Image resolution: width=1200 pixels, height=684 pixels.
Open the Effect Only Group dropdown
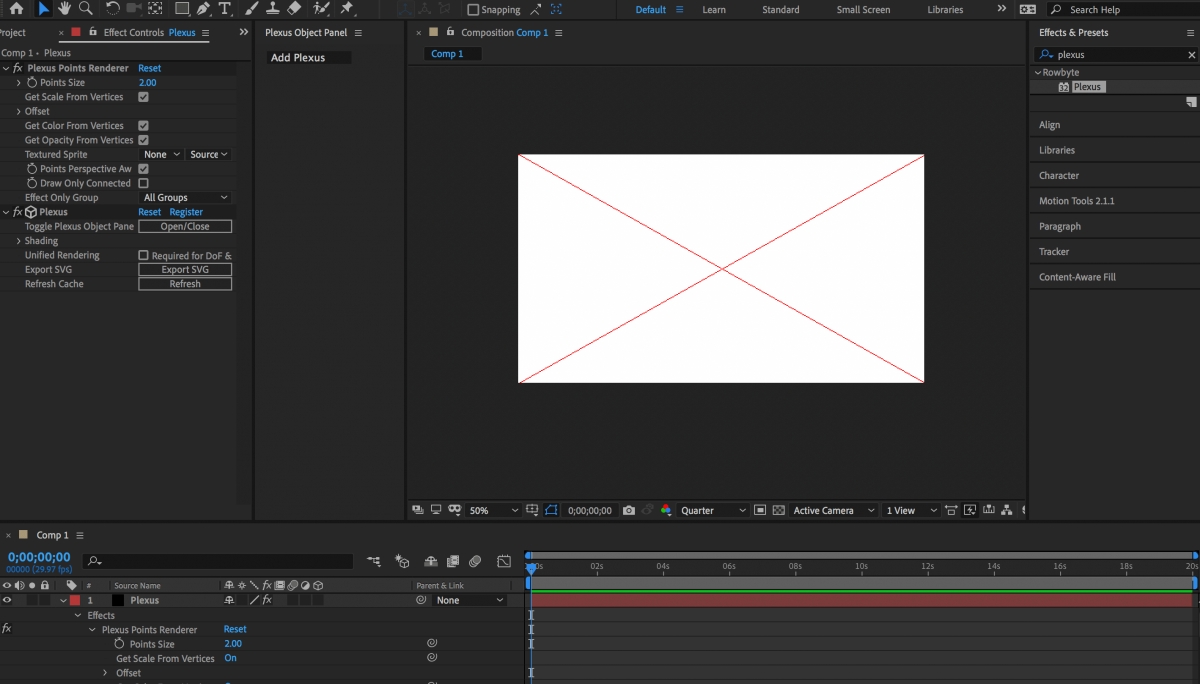click(x=185, y=198)
